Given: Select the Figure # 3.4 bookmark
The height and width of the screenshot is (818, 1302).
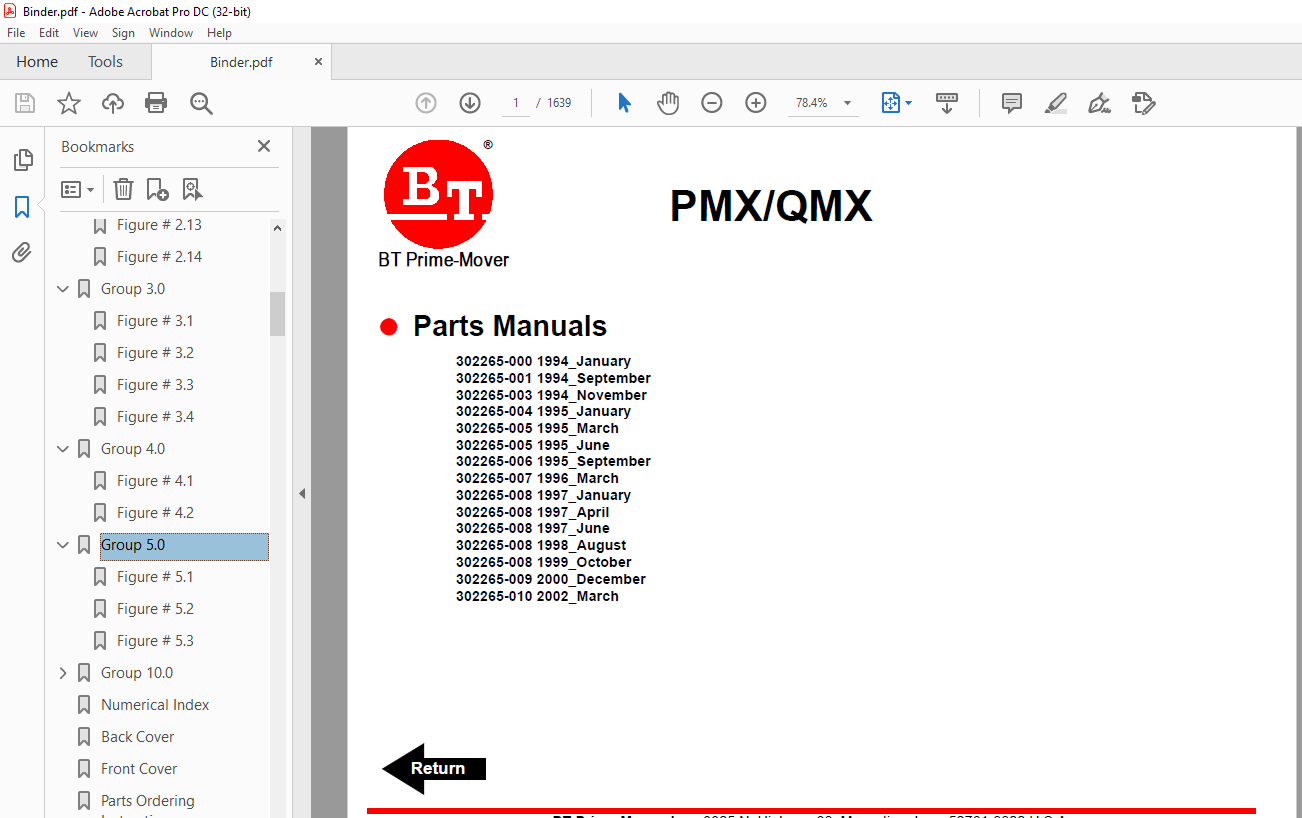Looking at the screenshot, I should point(155,417).
